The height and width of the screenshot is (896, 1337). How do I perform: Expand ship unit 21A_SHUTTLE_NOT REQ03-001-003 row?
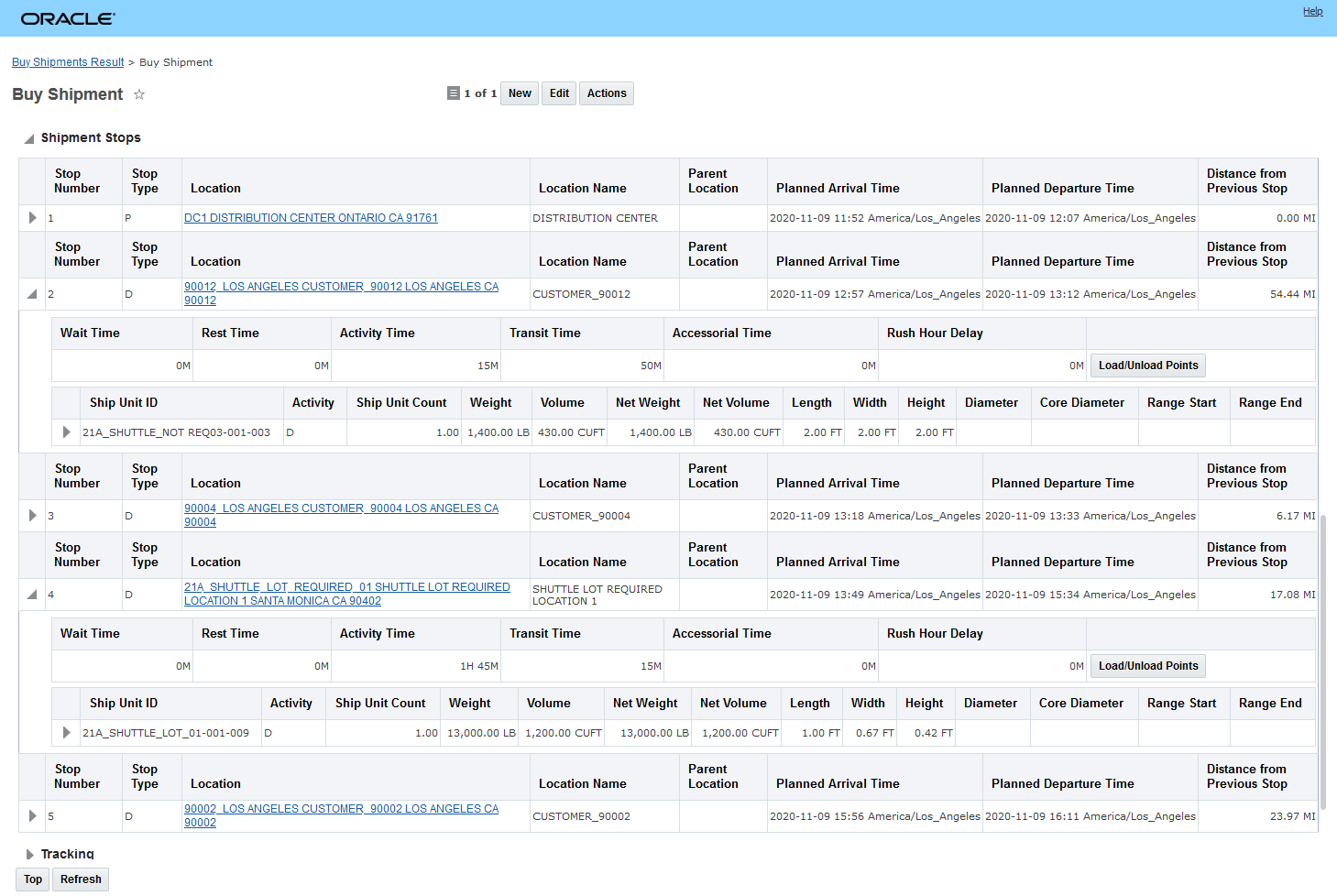66,432
